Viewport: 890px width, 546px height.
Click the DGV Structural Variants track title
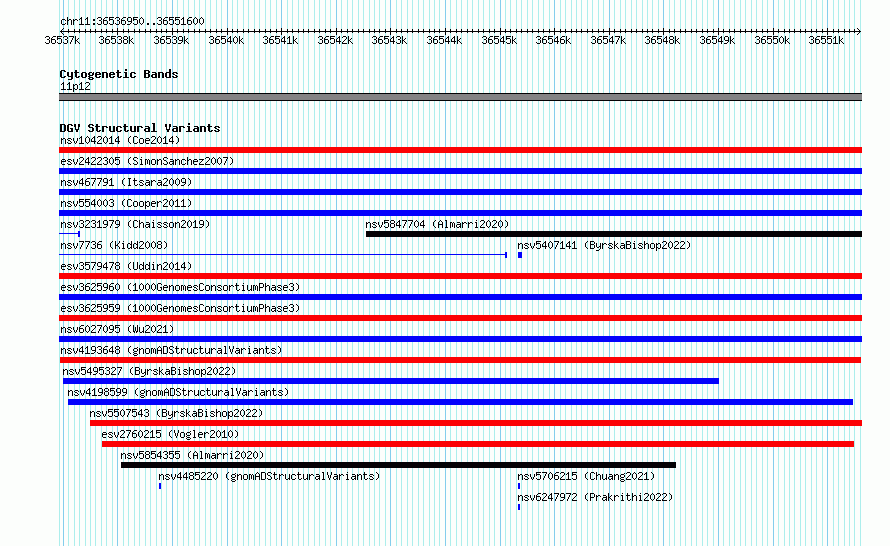[140, 128]
